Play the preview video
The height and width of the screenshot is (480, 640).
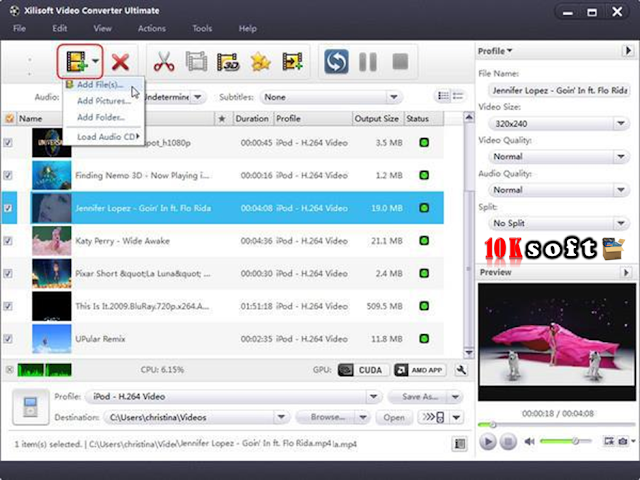[x=487, y=441]
